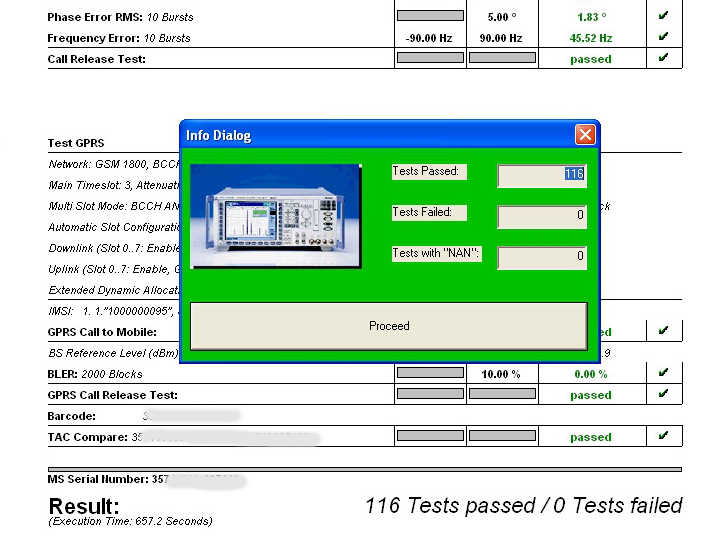Click the GPRS Call Release Test check mark
The image size is (719, 553).
click(x=662, y=394)
